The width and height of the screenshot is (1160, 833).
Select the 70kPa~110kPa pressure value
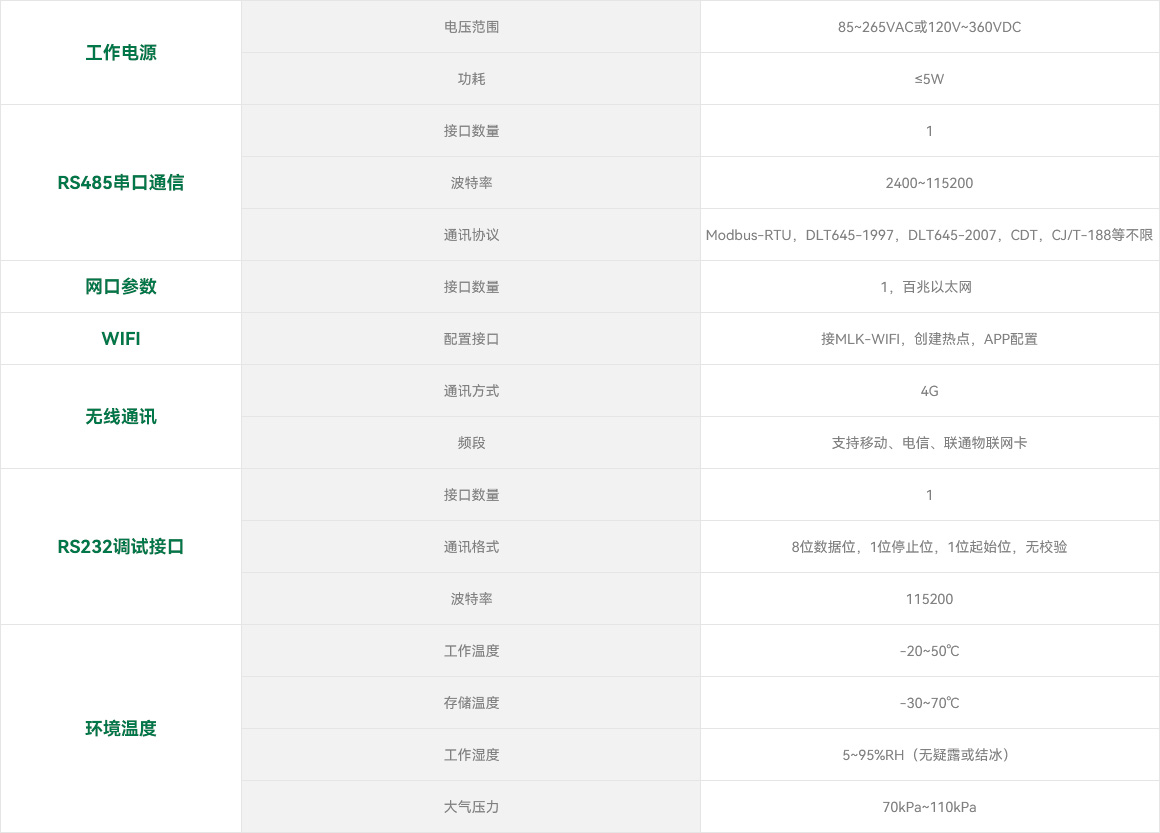[929, 807]
